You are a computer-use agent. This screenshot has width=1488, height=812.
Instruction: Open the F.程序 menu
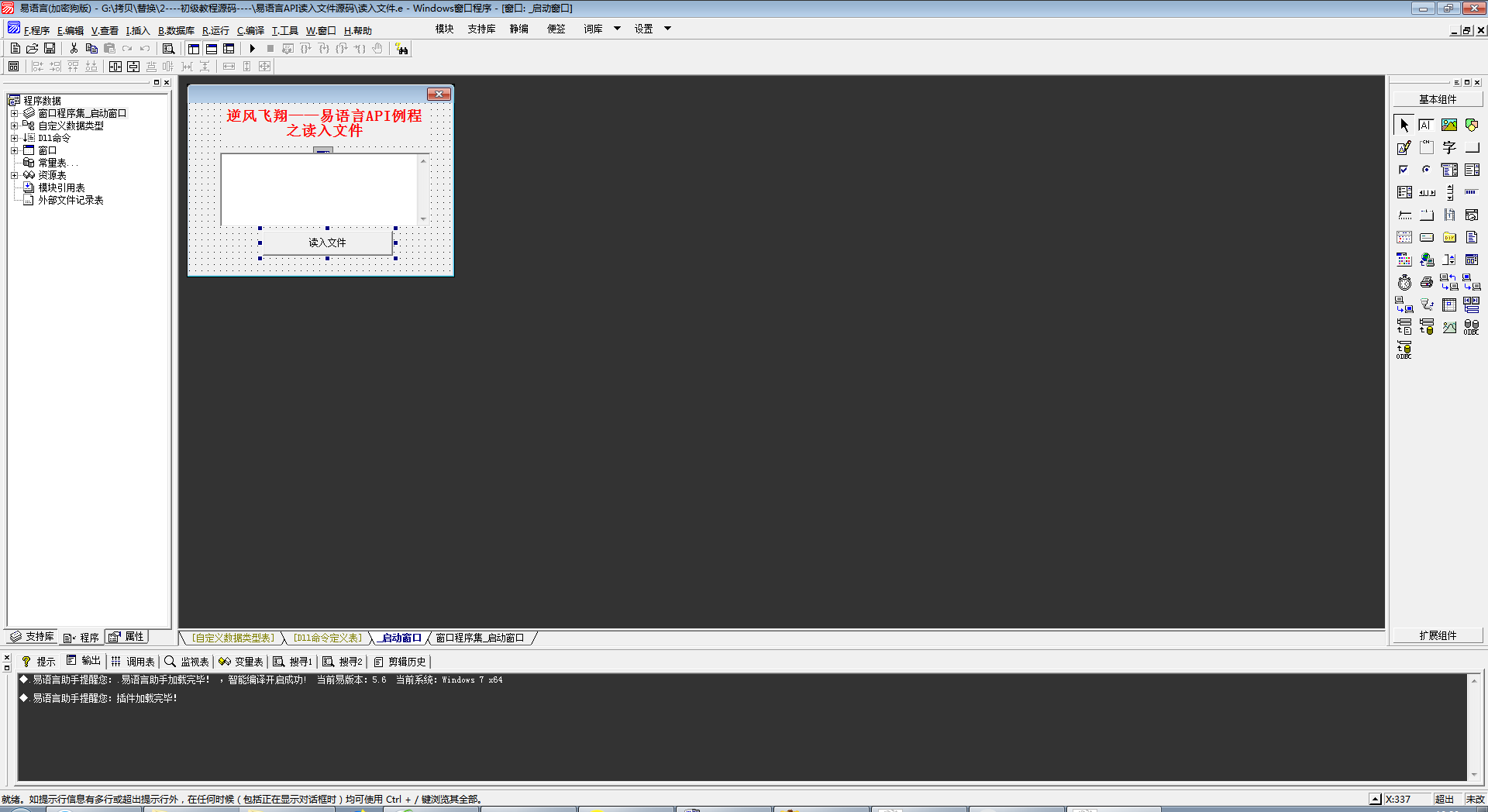click(x=36, y=30)
